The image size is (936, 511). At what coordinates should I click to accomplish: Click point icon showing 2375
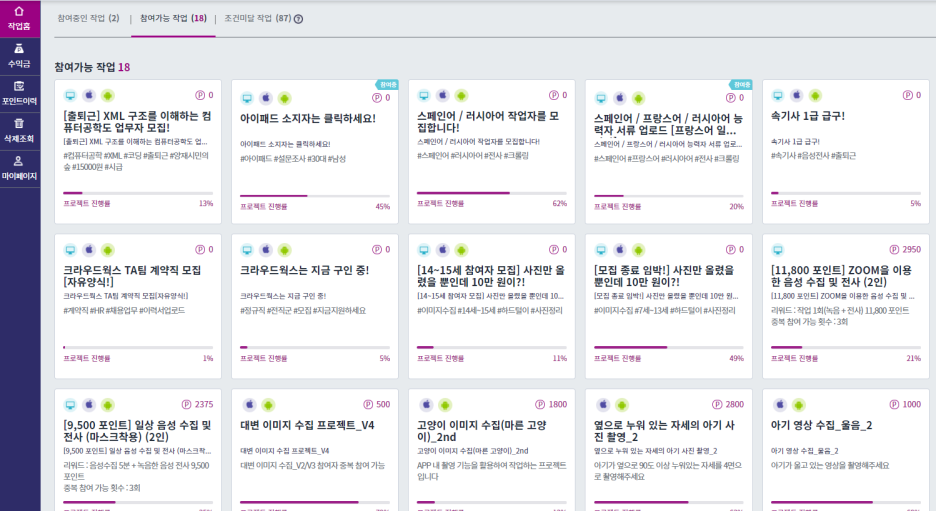(186, 404)
